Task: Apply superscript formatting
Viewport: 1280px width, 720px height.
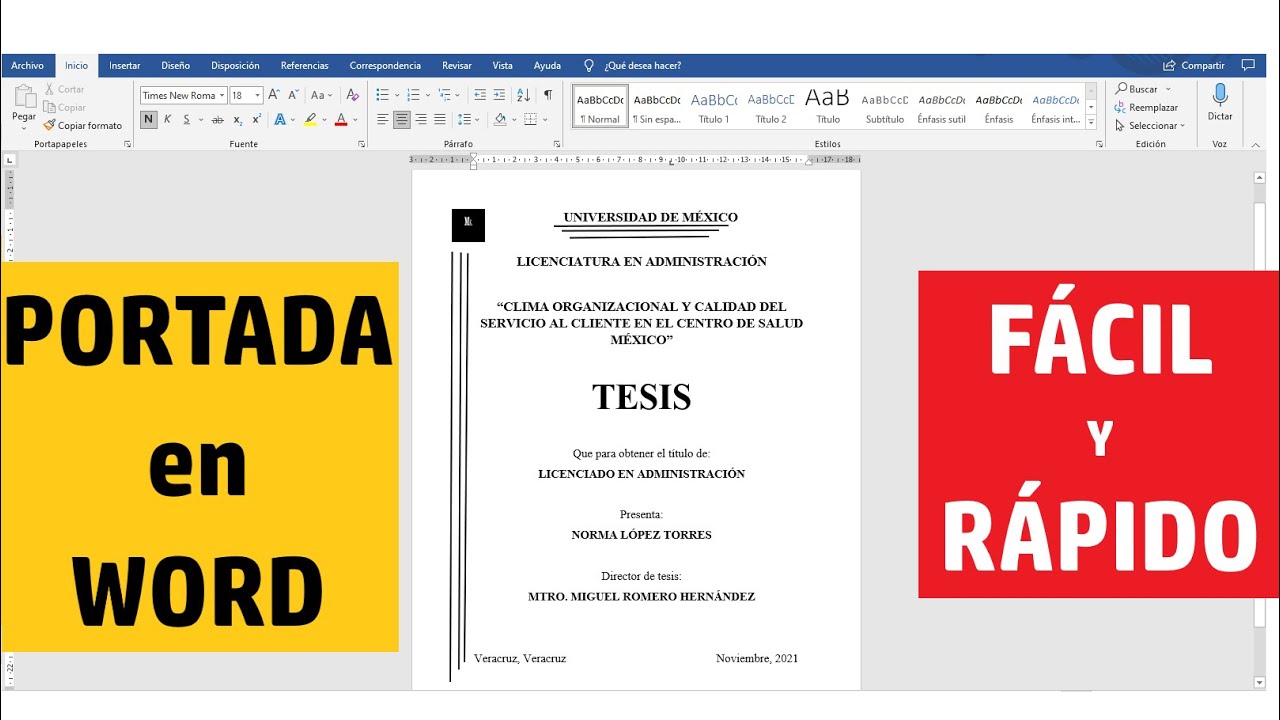Action: click(x=256, y=118)
